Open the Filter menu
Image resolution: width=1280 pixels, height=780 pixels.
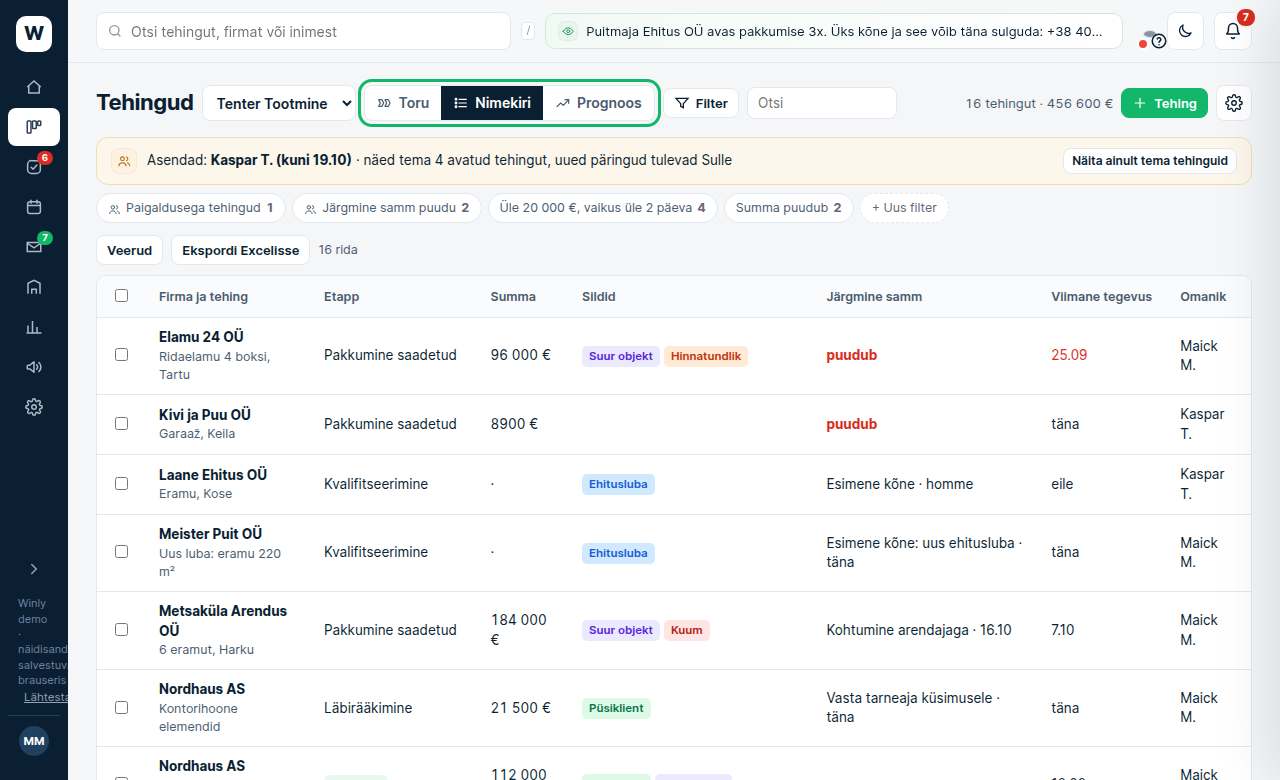coord(701,103)
